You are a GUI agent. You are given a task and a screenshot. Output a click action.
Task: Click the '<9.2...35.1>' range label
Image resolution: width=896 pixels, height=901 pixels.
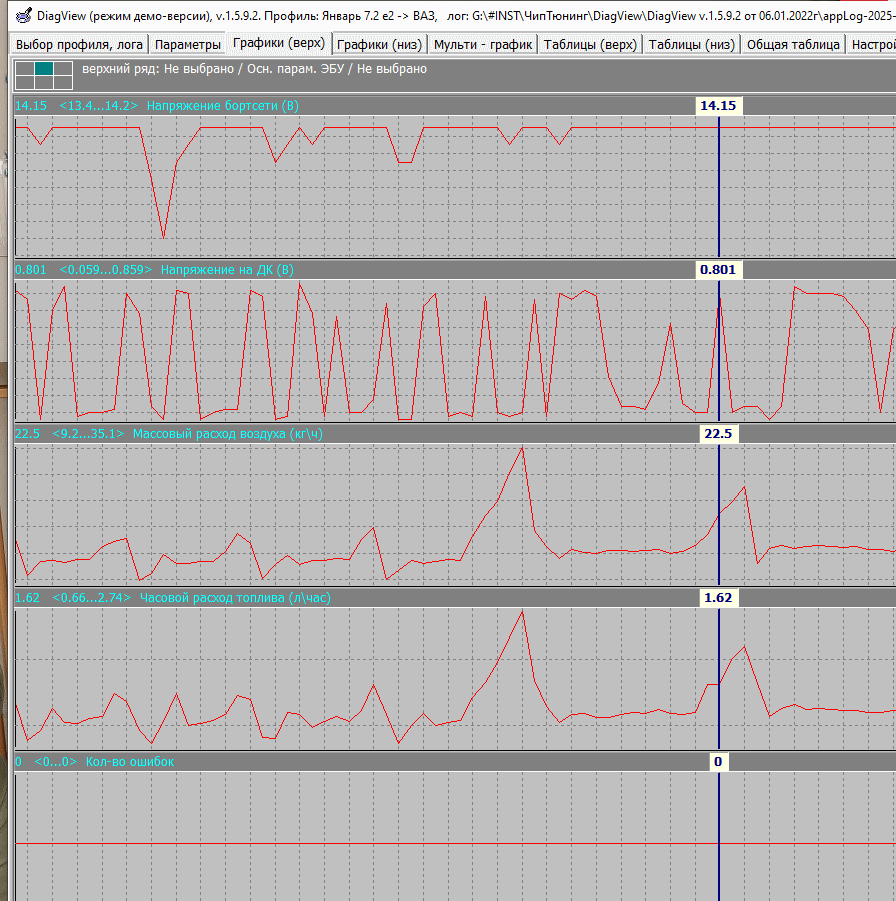click(x=88, y=433)
